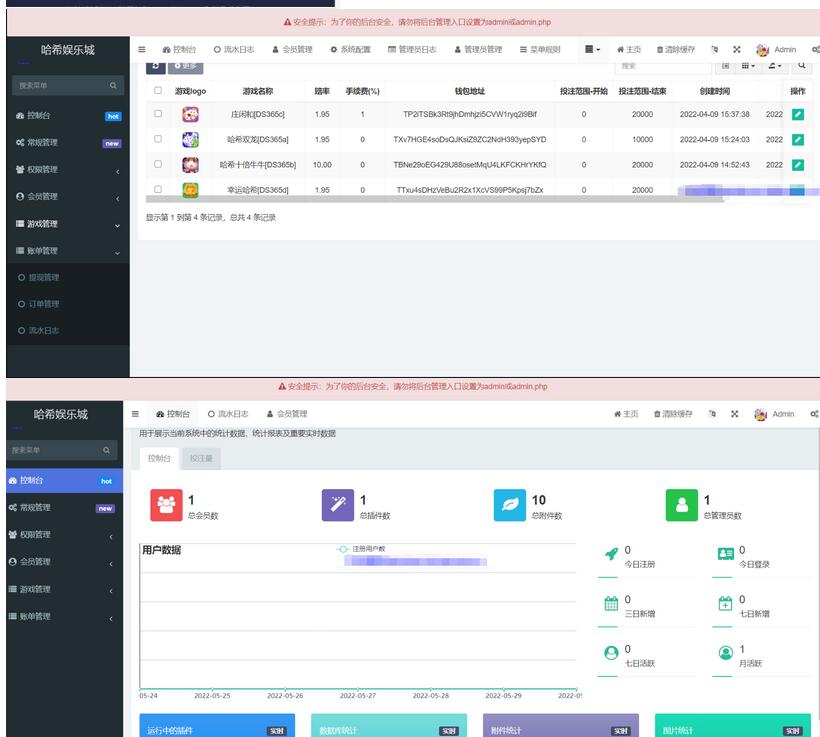The image size is (820, 737).
Task: Click the 更多 button above the table
Action: click(186, 66)
